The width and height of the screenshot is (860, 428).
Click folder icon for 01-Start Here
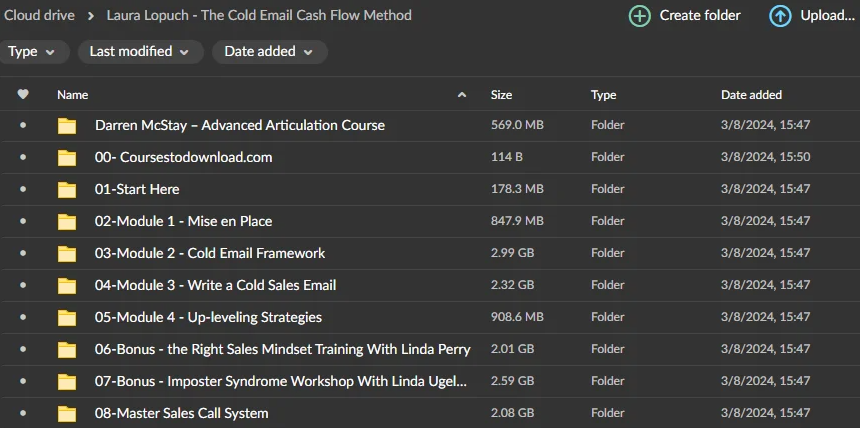pos(67,190)
